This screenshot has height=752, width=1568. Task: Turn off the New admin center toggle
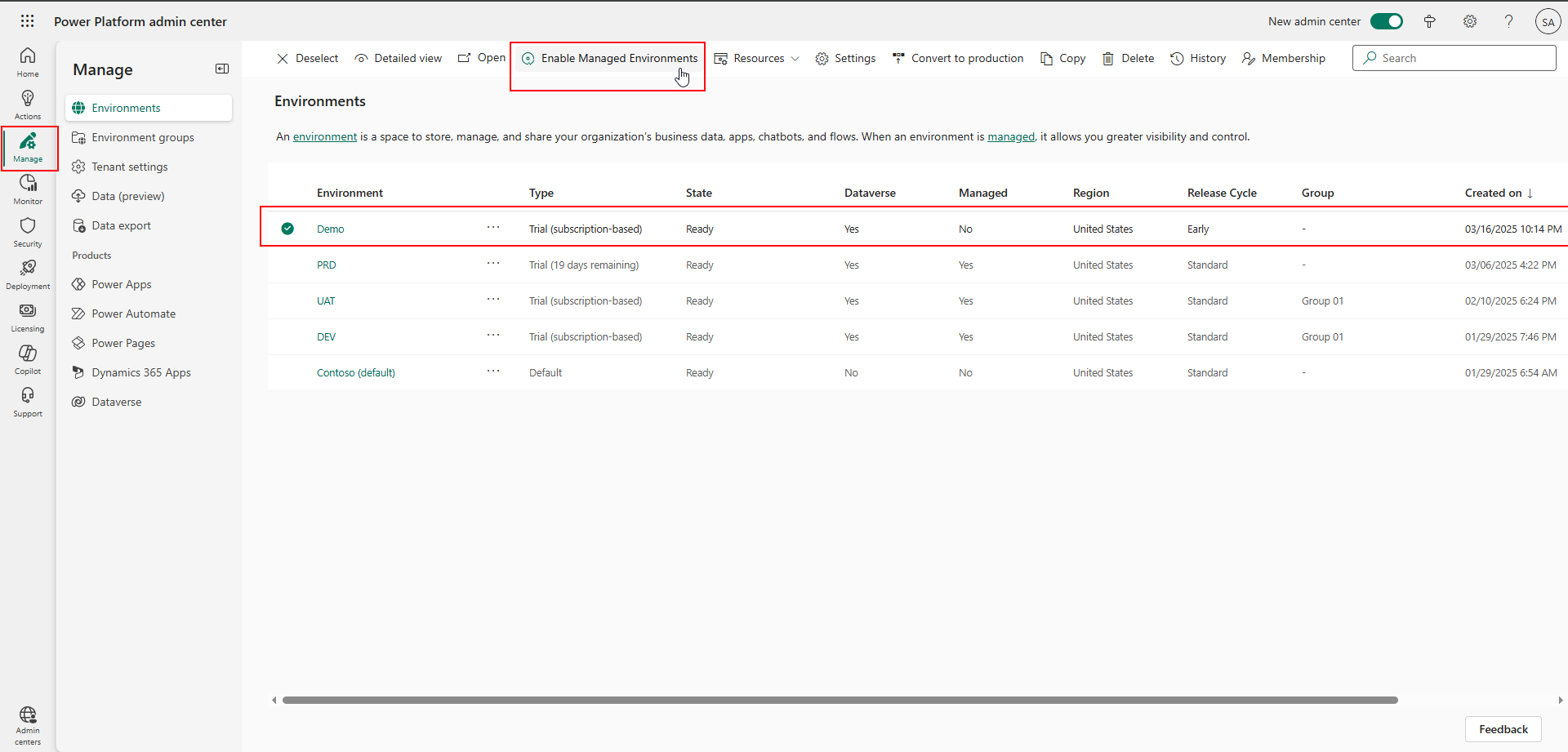(1387, 21)
